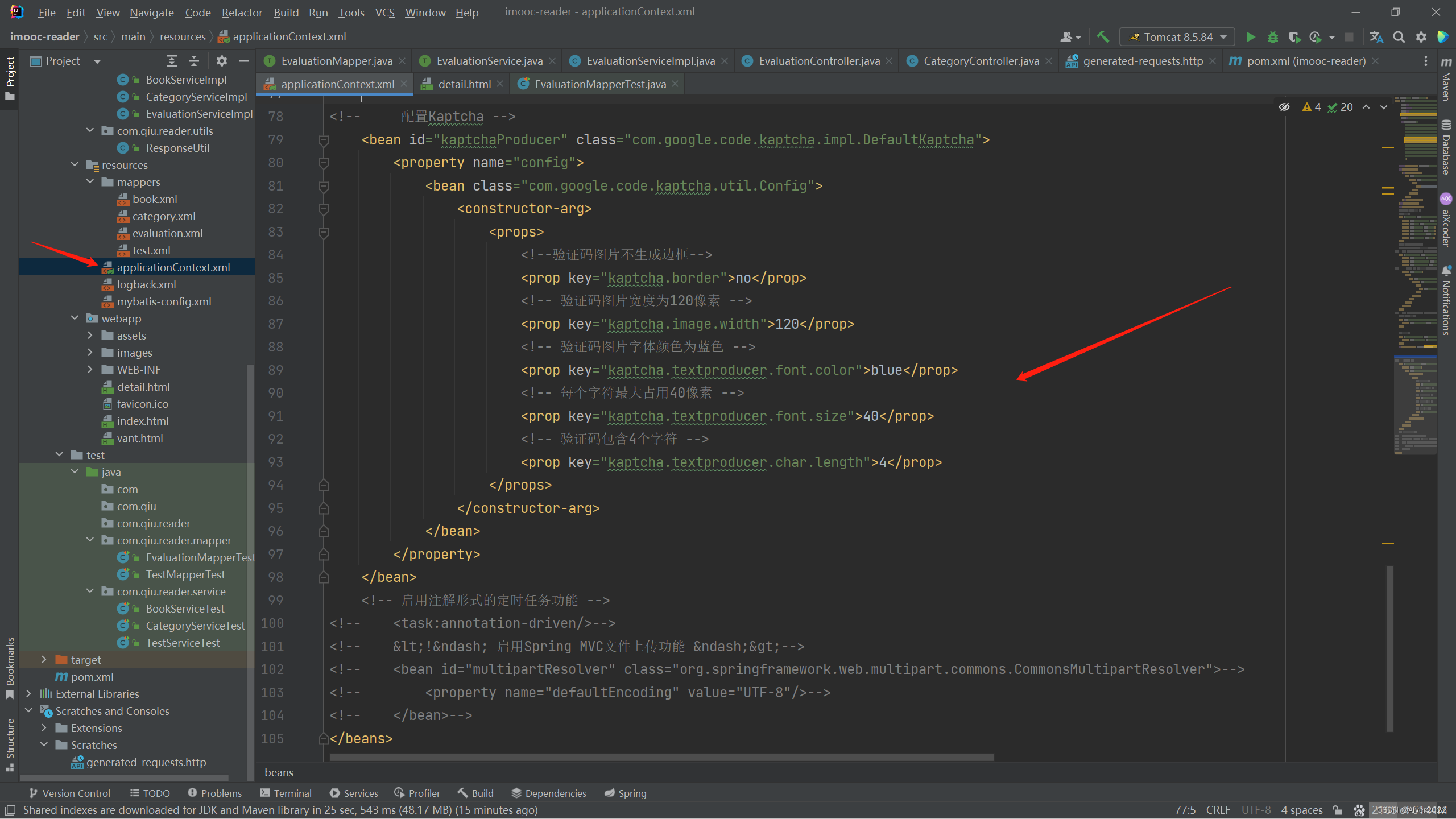This screenshot has height=819, width=1456.
Task: Open the Problems tool window
Action: [215, 793]
